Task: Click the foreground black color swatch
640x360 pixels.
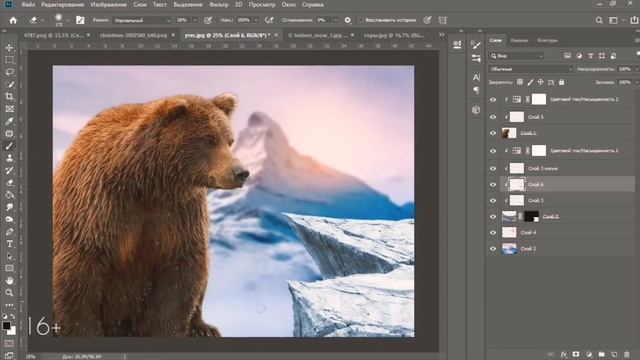Action: click(6, 325)
